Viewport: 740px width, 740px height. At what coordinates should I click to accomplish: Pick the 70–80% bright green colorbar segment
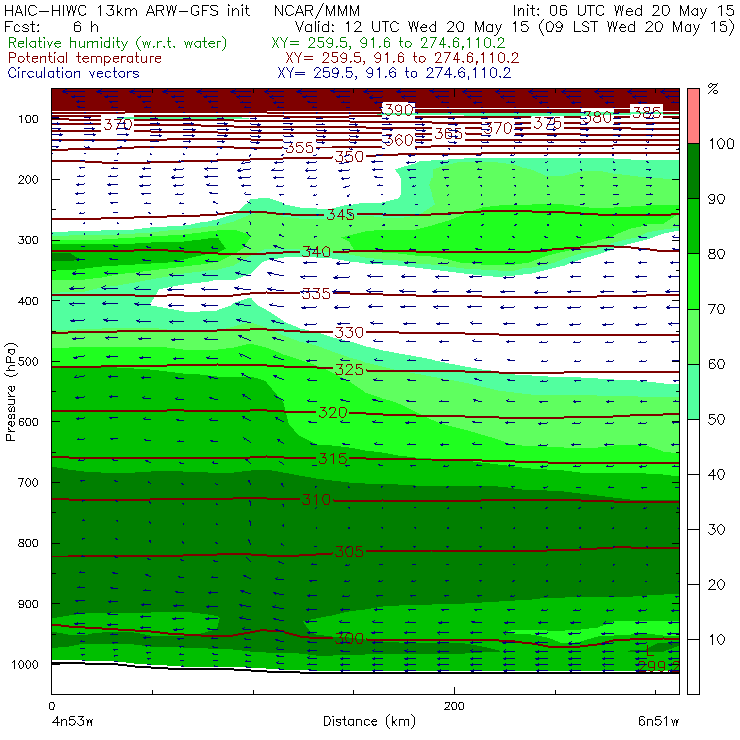pos(693,281)
